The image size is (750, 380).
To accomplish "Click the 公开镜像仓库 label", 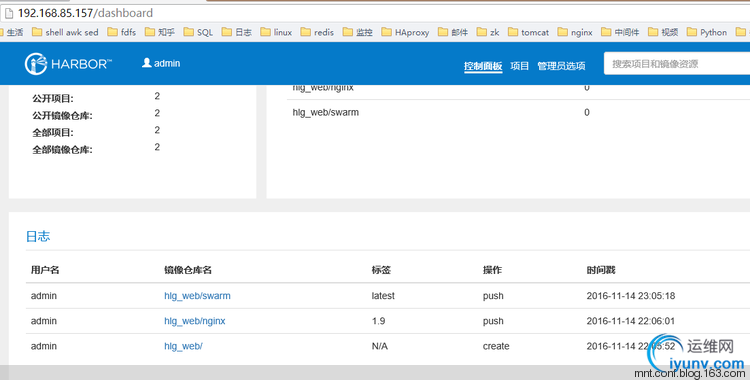I will (x=62, y=116).
